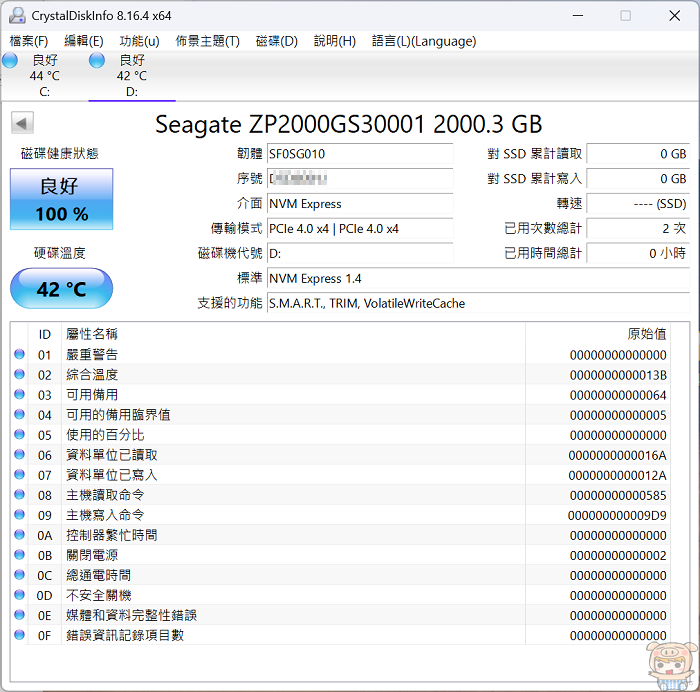This screenshot has height=692, width=700.
Task: Open the 語言(L)(Language) menu
Action: 424,41
